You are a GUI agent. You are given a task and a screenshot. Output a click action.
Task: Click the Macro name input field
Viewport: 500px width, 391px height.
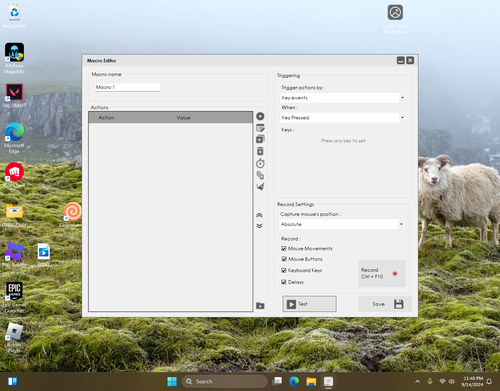click(127, 87)
